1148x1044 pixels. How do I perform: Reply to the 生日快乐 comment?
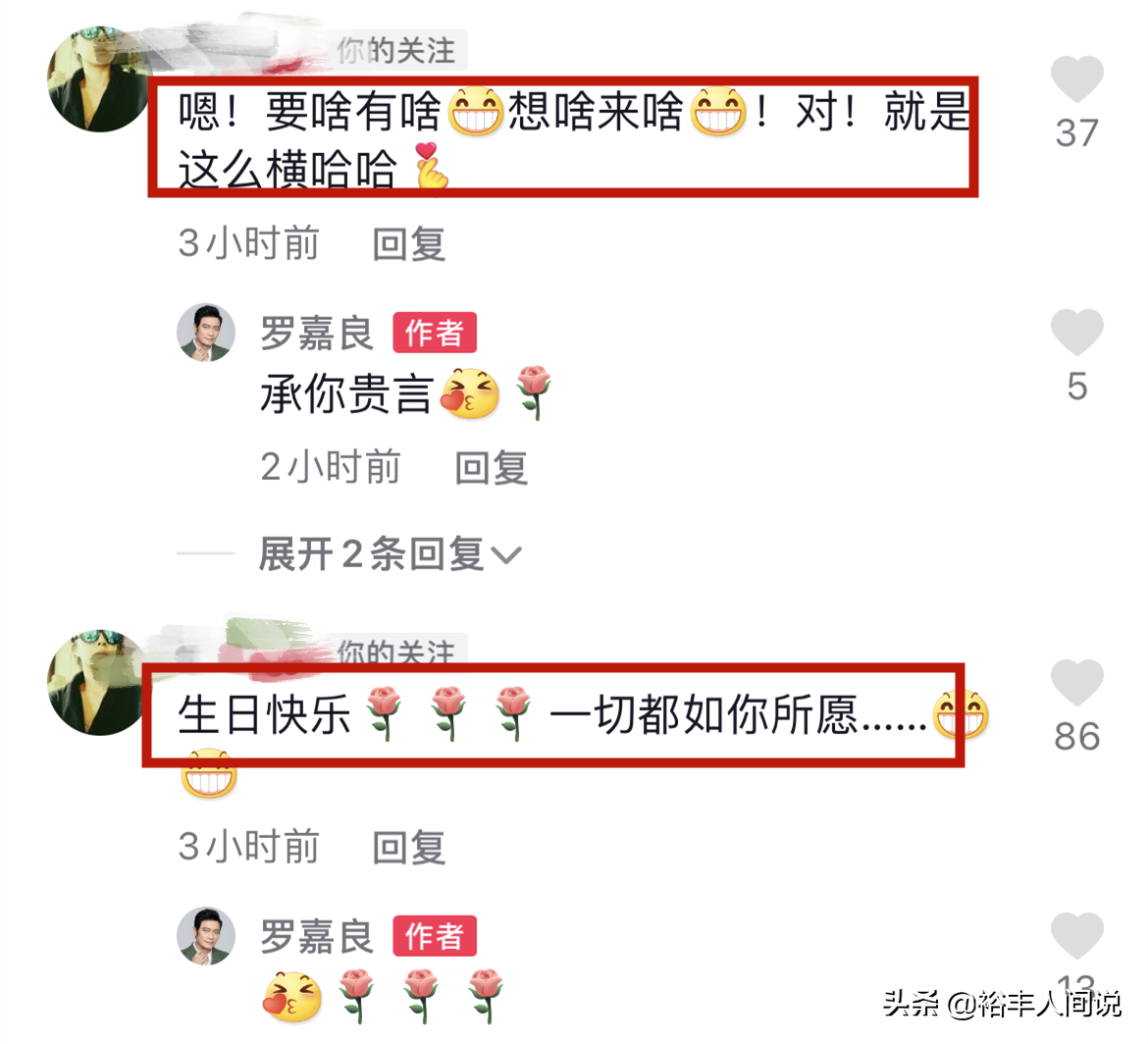click(x=408, y=848)
